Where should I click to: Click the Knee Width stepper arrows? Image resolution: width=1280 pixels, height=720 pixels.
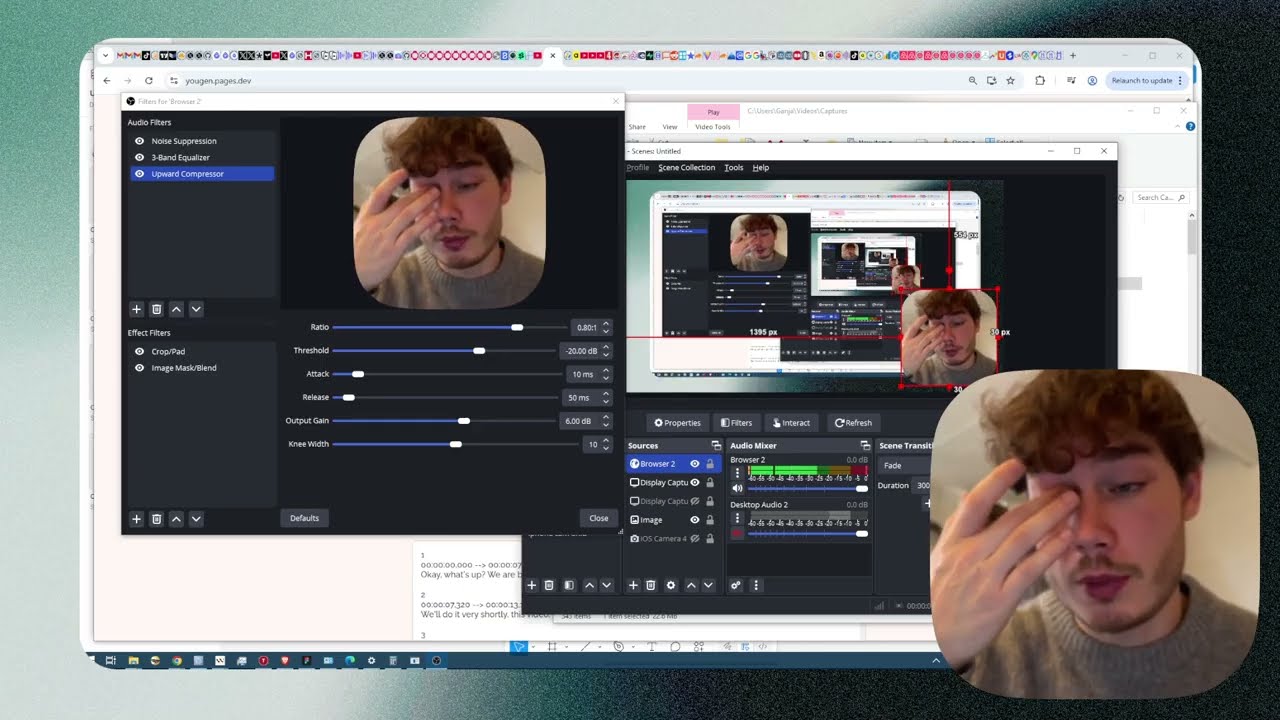tap(606, 444)
